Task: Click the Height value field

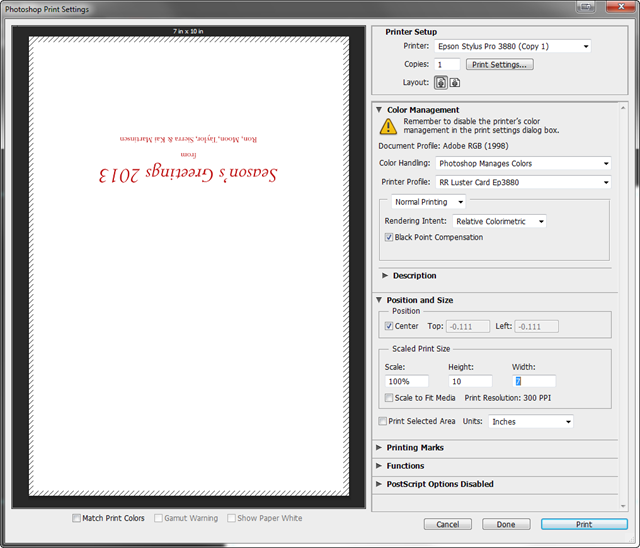Action: (x=470, y=381)
